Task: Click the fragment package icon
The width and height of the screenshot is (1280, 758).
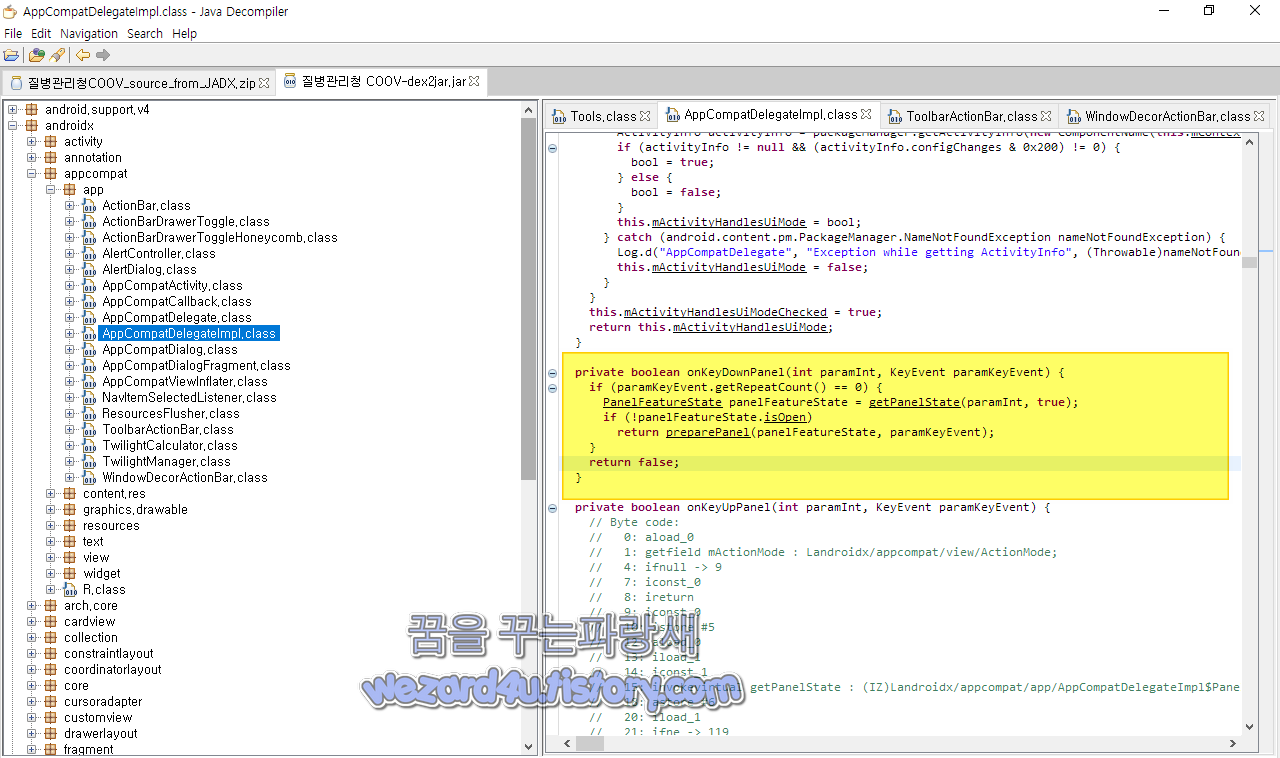Action: pyautogui.click(x=52, y=749)
